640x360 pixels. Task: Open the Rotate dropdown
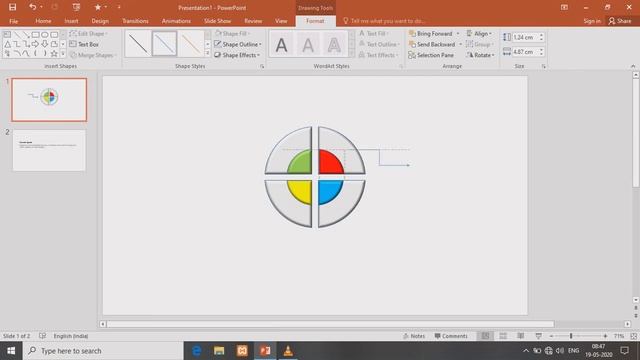480,55
